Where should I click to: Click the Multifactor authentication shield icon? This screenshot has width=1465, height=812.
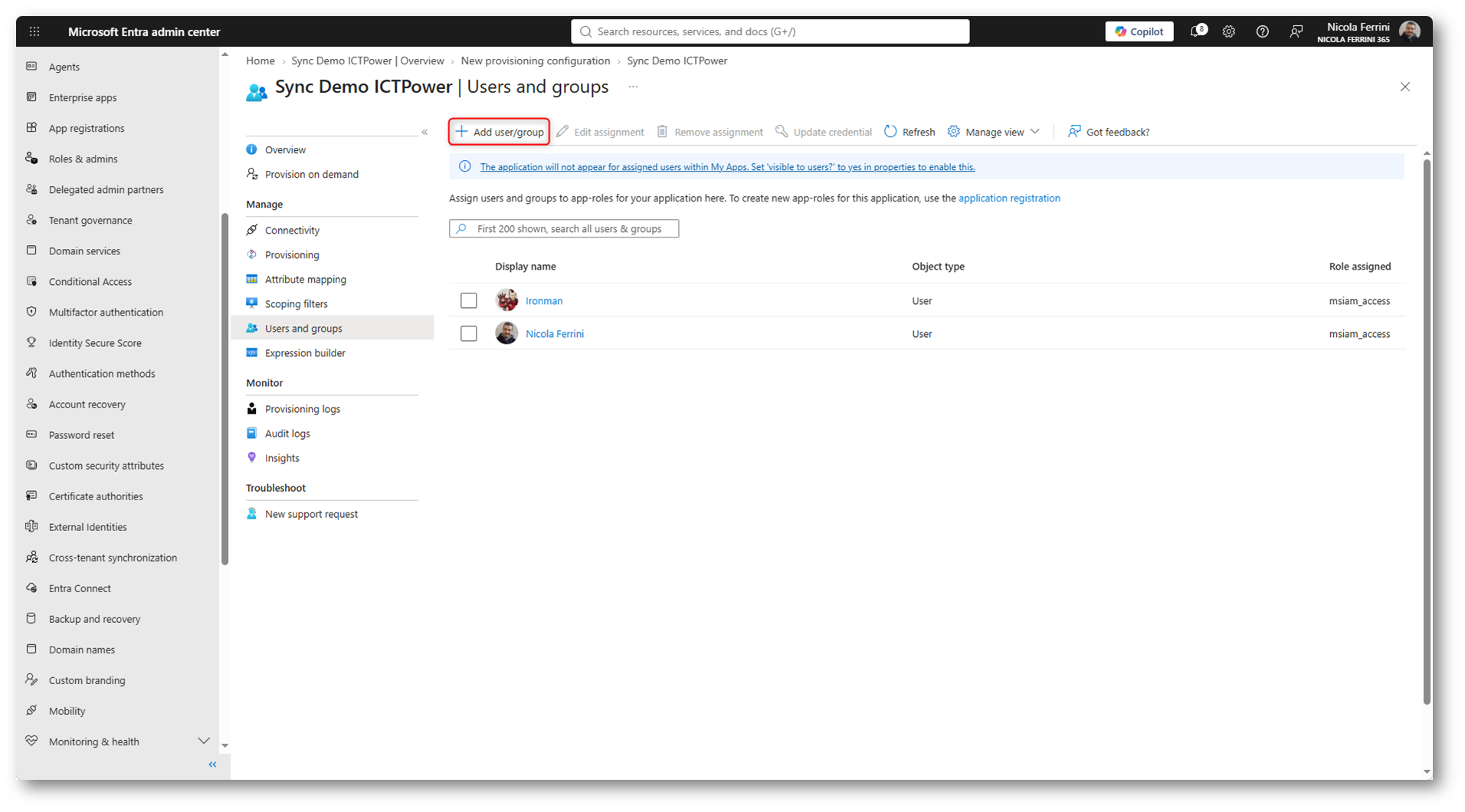pyautogui.click(x=31, y=312)
